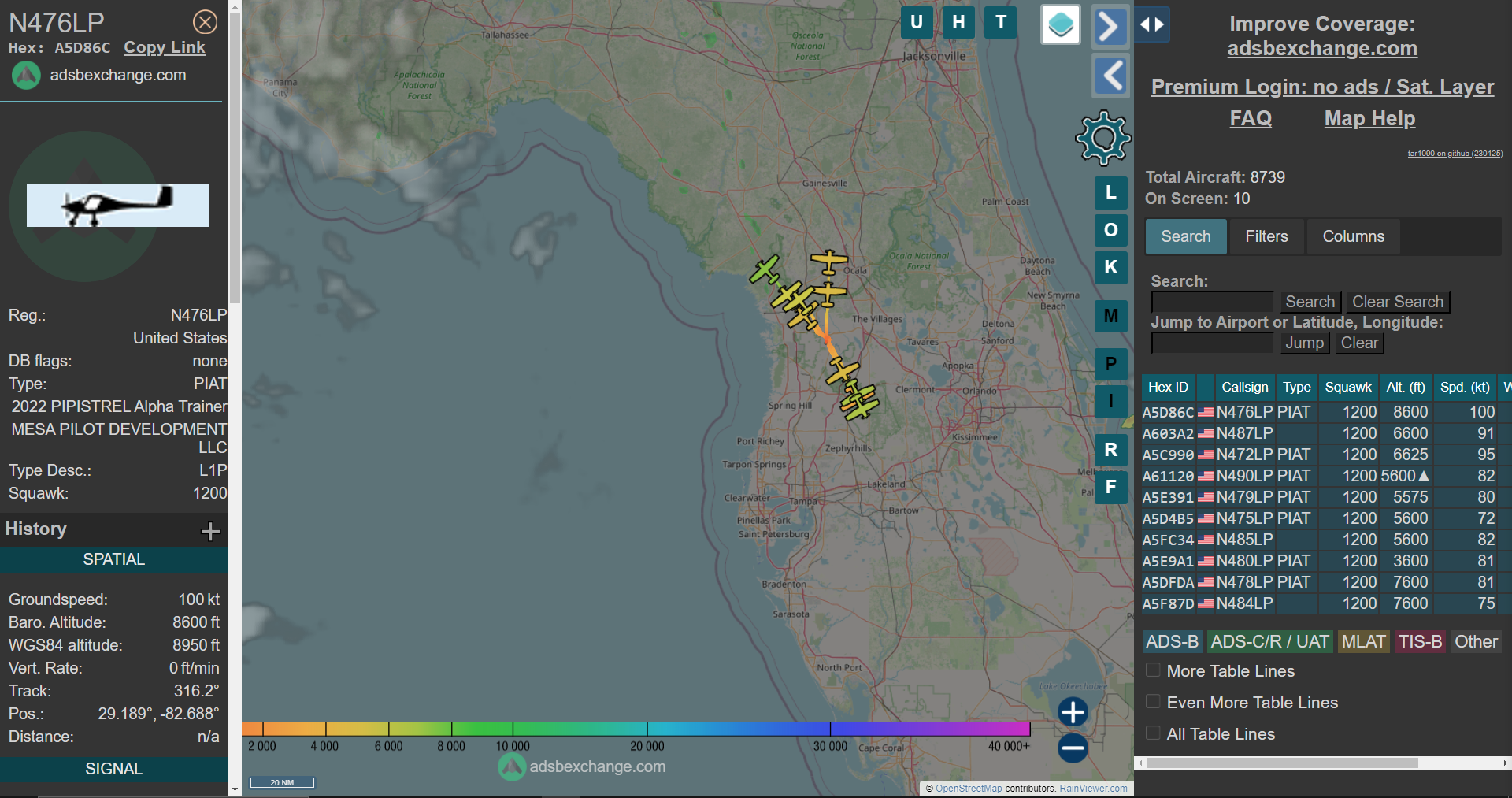Viewport: 1512px width, 798px height.
Task: Select the N487LP table row
Action: click(1327, 433)
